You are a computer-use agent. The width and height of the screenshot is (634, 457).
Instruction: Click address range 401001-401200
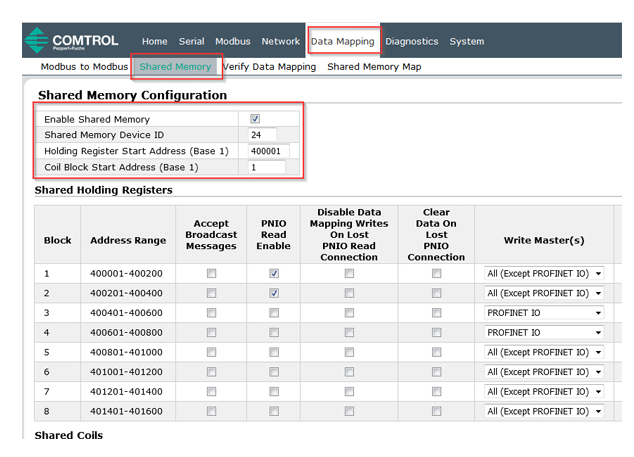(126, 372)
